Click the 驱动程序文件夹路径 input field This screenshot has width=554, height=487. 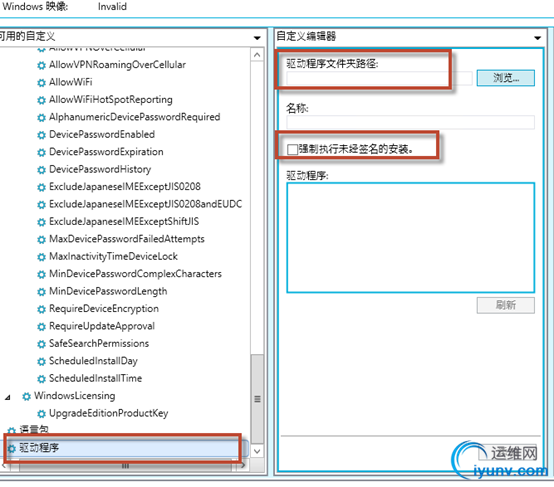coord(379,78)
